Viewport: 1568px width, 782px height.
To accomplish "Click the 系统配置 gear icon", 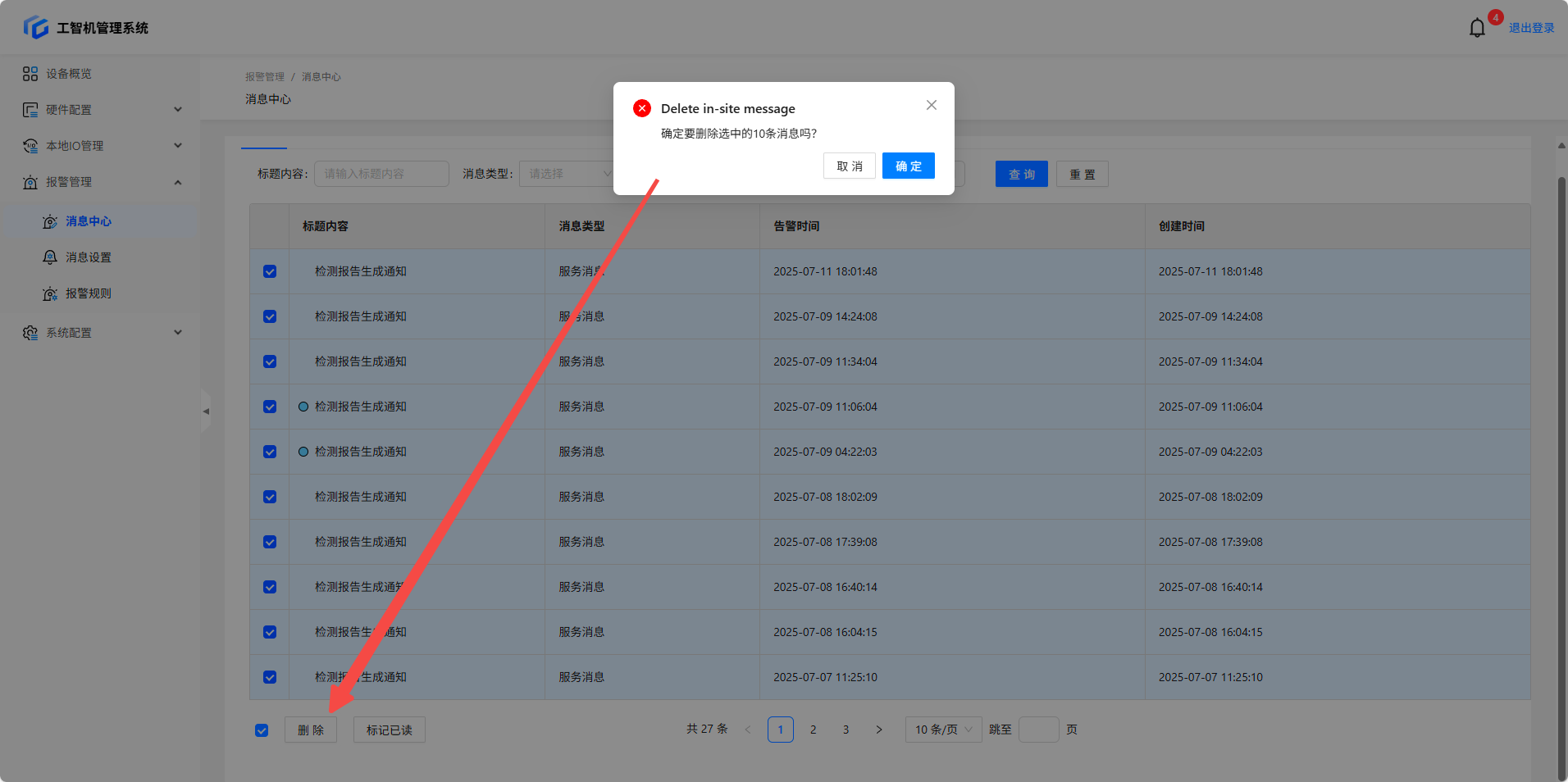I will pos(30,333).
